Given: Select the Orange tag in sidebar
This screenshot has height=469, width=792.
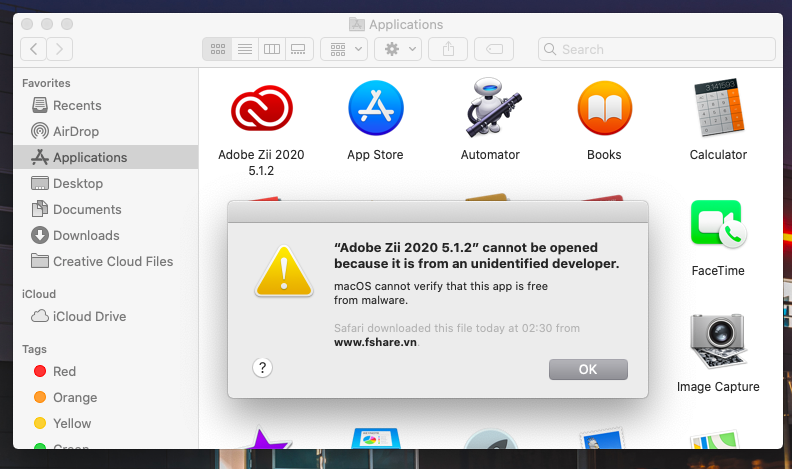Looking at the screenshot, I should tap(106, 397).
